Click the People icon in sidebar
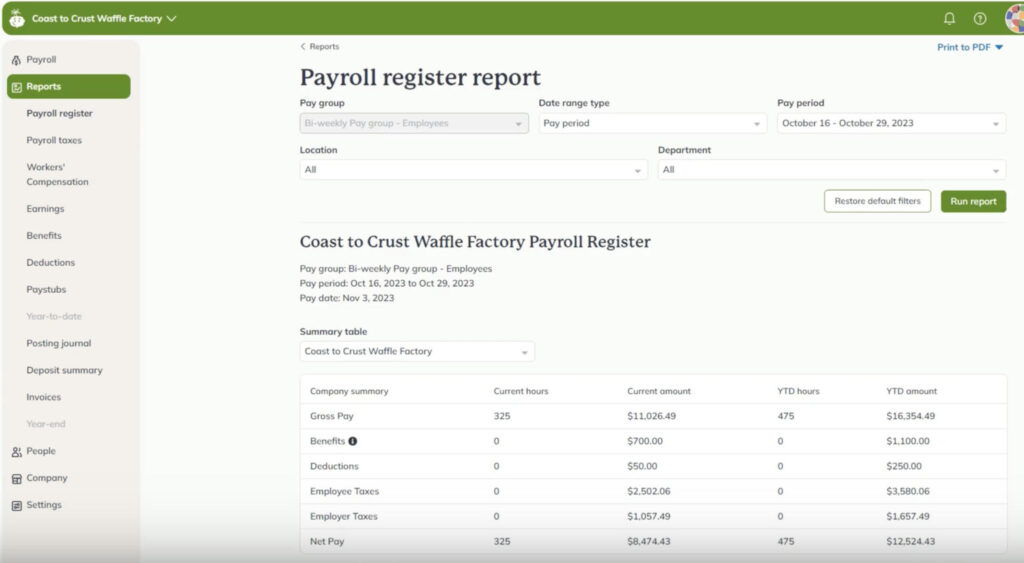1024x563 pixels. (16, 452)
